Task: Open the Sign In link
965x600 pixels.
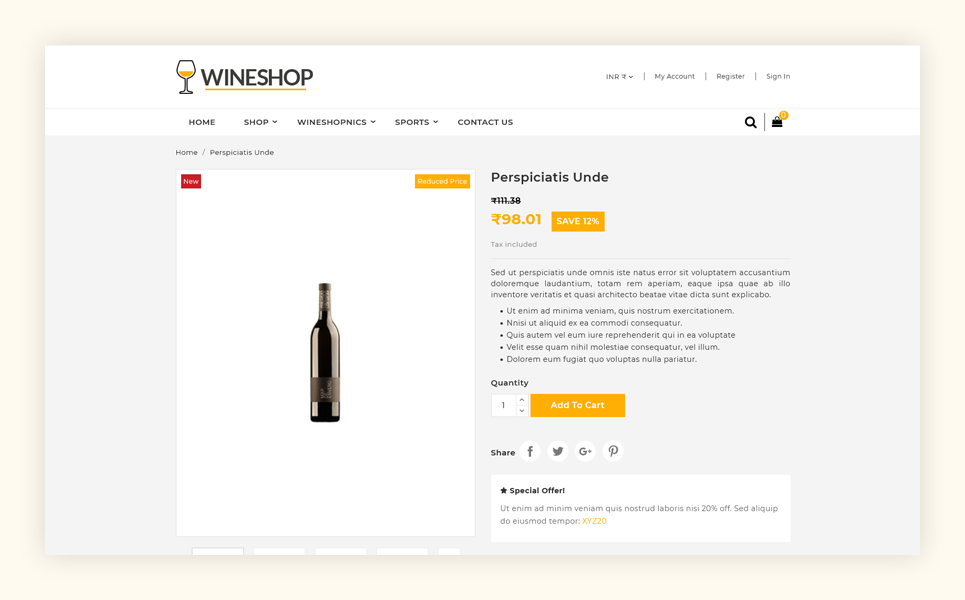Action: (778, 76)
